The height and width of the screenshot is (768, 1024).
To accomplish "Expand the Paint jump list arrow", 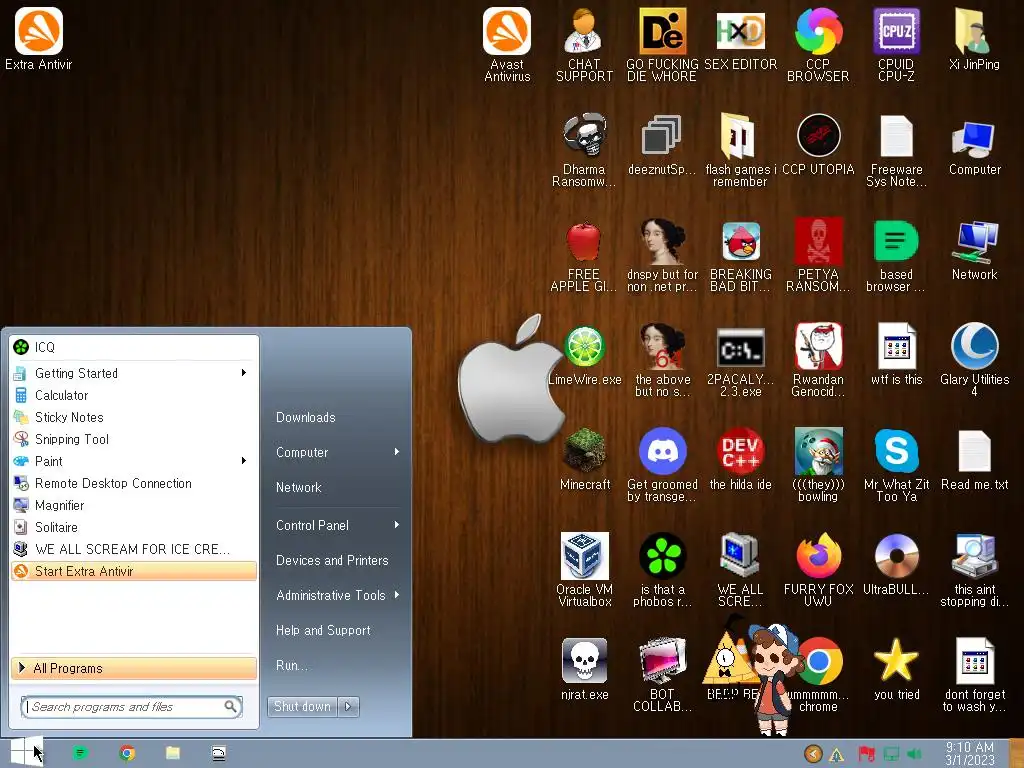I will 244,461.
